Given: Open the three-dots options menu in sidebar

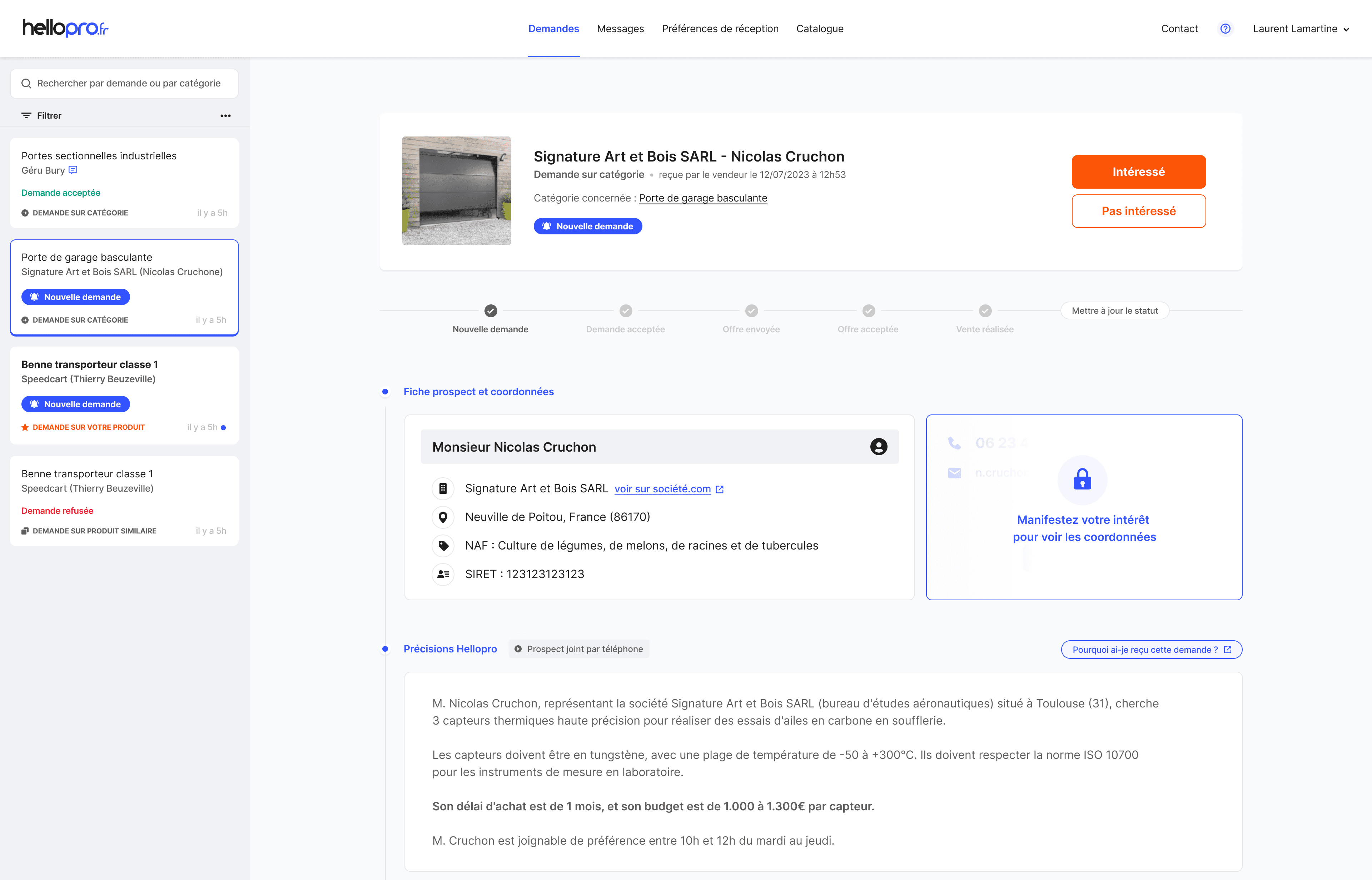Looking at the screenshot, I should (226, 115).
